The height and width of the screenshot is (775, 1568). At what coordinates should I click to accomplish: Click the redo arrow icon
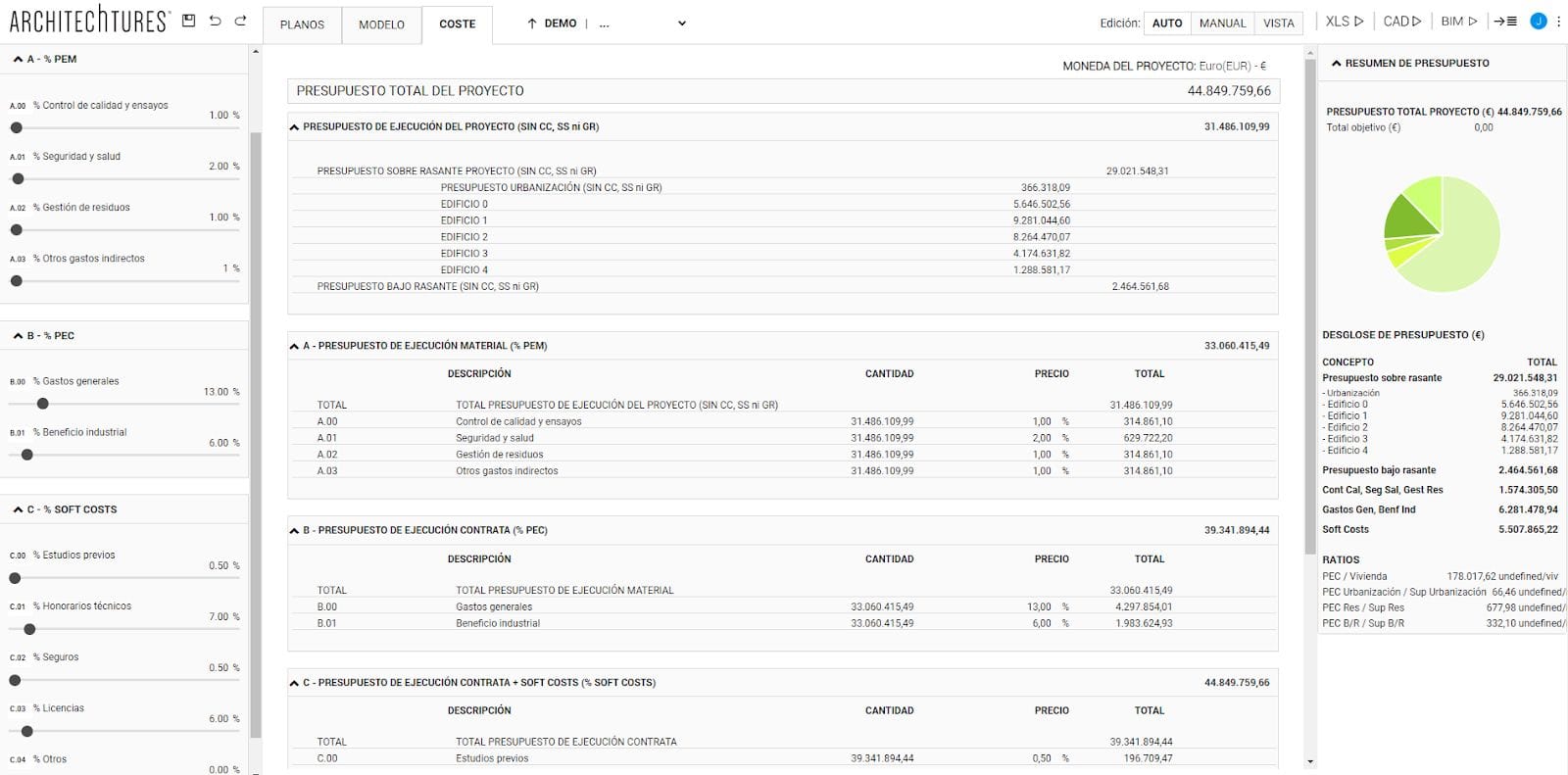pyautogui.click(x=240, y=21)
